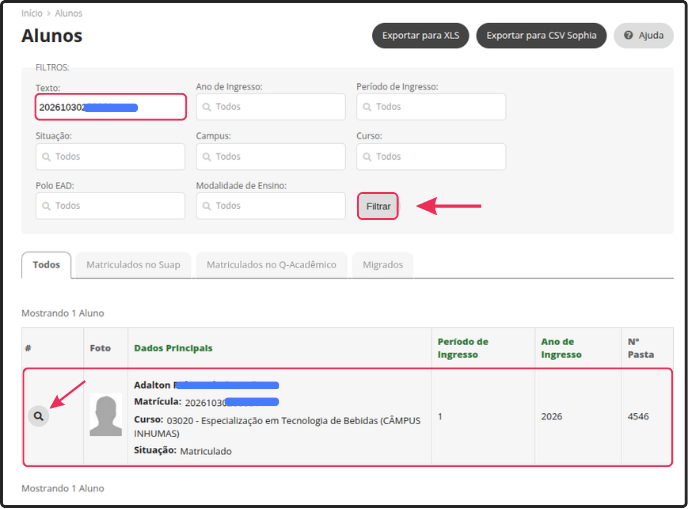Go to Início in the breadcrumb

[x=32, y=14]
